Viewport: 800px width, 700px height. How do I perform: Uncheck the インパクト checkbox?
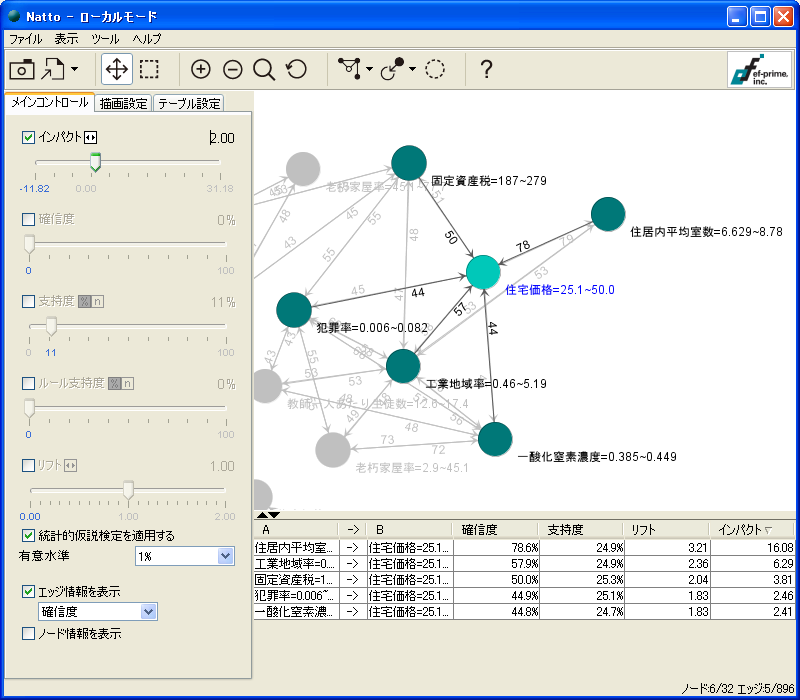pos(28,138)
